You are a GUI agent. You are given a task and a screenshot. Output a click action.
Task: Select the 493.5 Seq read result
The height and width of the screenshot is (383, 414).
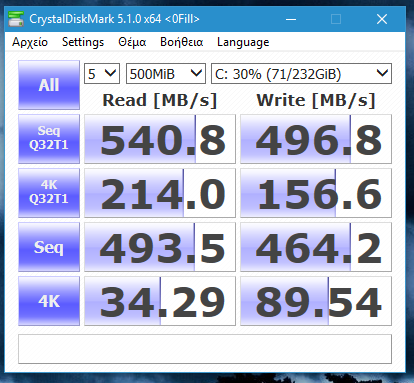tap(160, 247)
